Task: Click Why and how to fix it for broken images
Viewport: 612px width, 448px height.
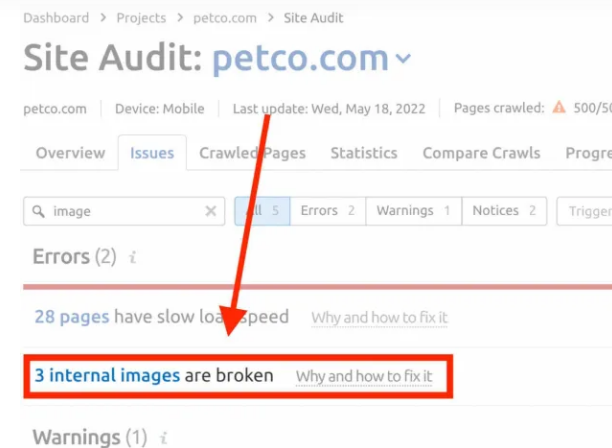Action: click(364, 377)
